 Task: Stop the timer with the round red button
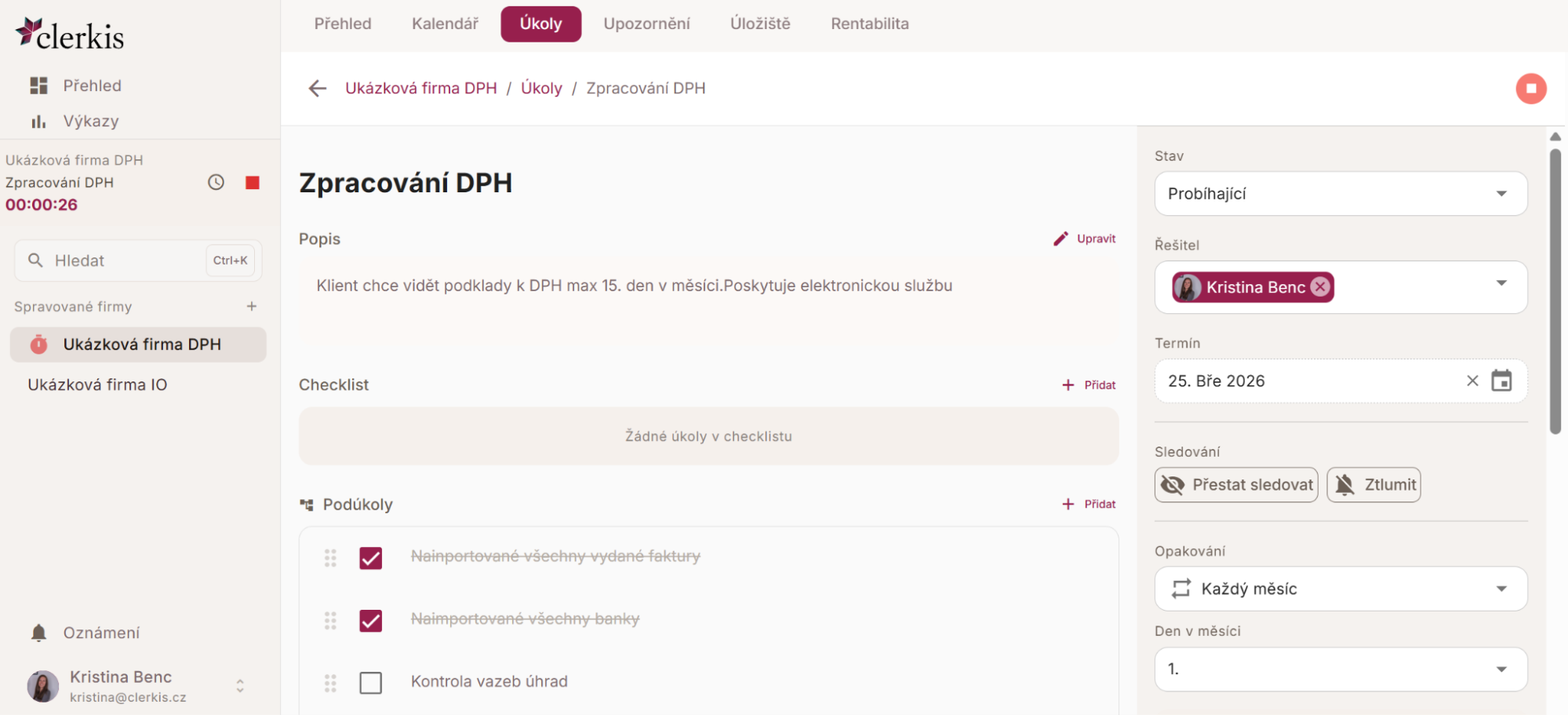[x=1530, y=89]
